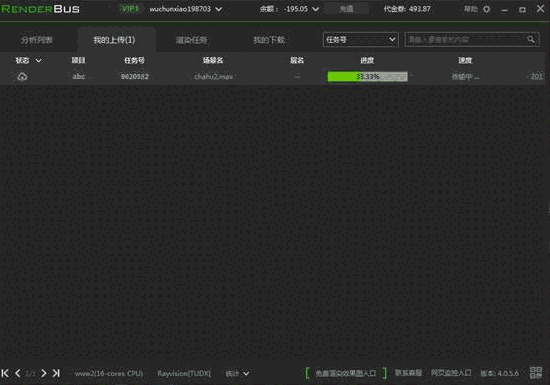Image resolution: width=550 pixels, height=385 pixels.
Task: Click the speed column header
Action: pyautogui.click(x=465, y=60)
